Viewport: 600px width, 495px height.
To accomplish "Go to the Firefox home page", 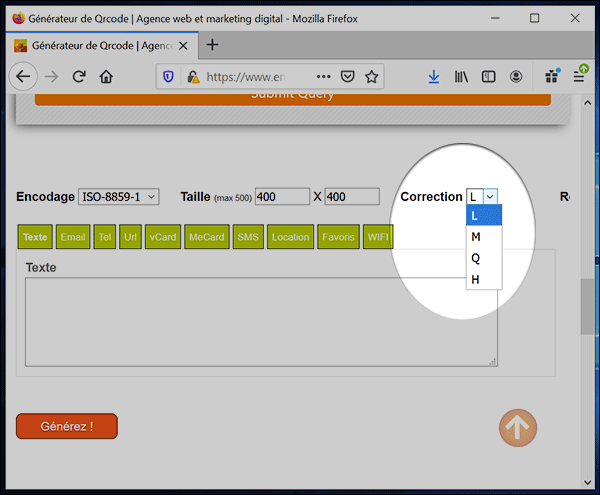I will tap(106, 76).
